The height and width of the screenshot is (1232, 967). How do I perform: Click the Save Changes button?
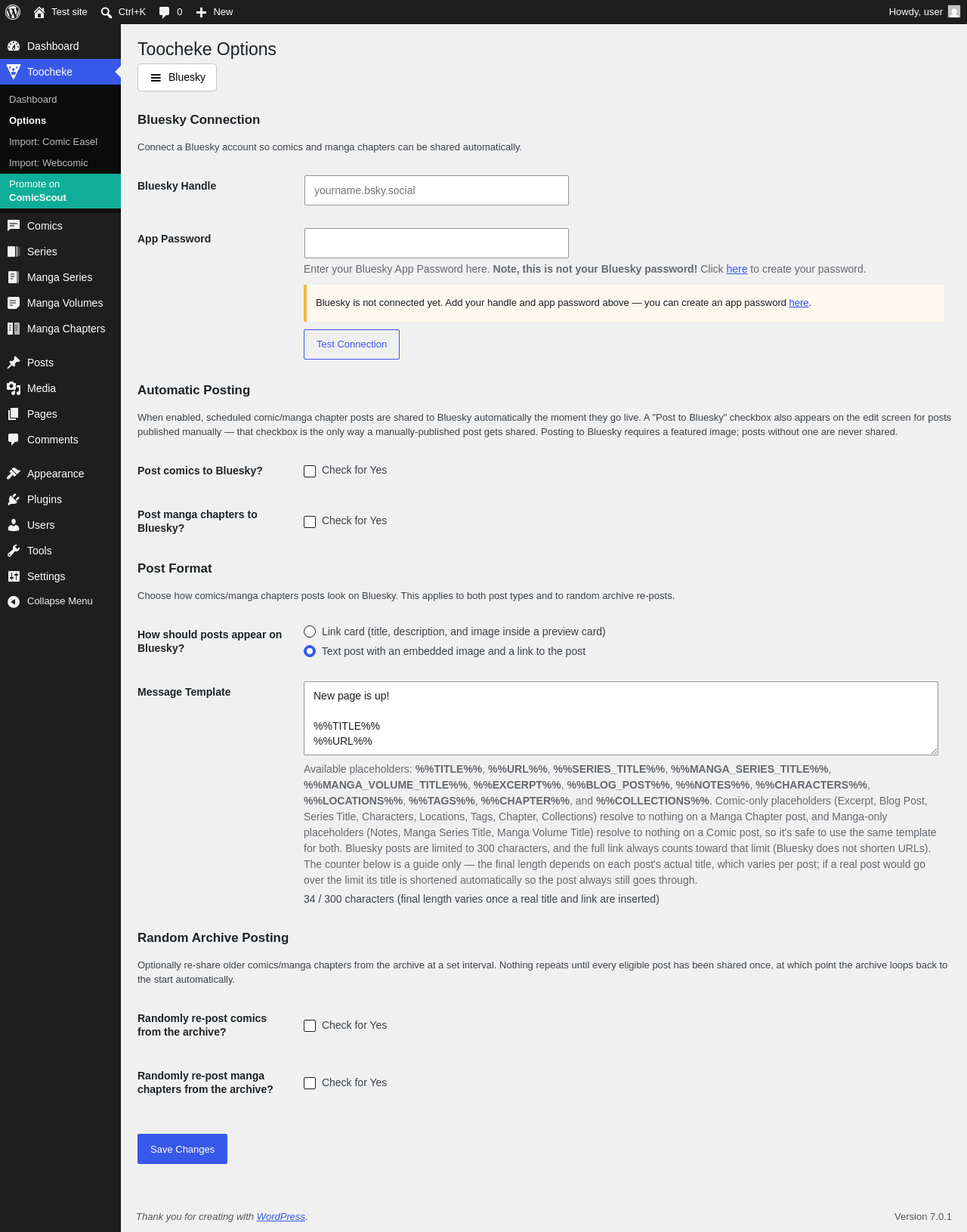coord(182,1149)
